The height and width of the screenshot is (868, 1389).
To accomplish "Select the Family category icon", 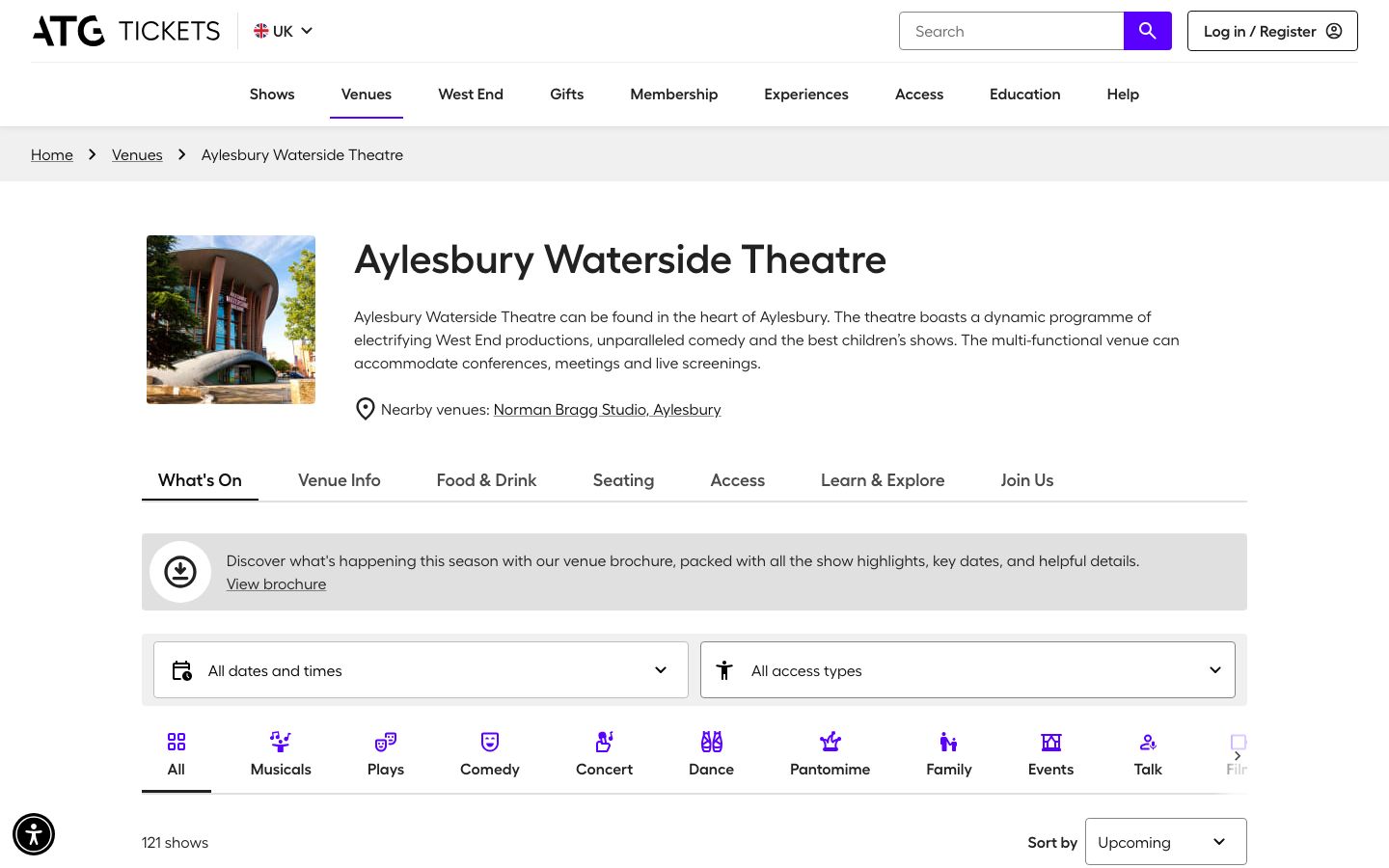I will point(949,742).
